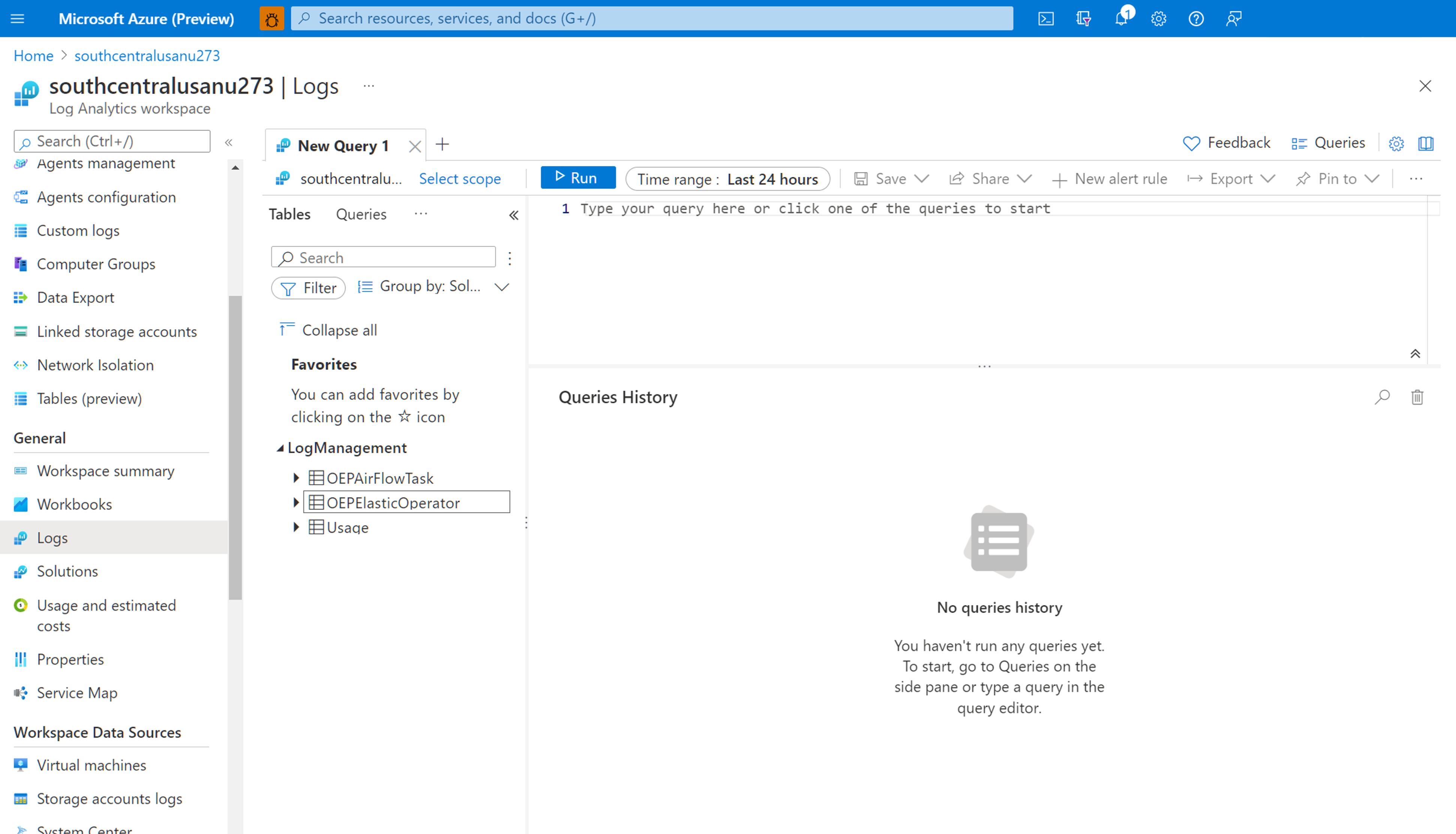Add a new query tab
The image size is (1456, 834).
(442, 144)
